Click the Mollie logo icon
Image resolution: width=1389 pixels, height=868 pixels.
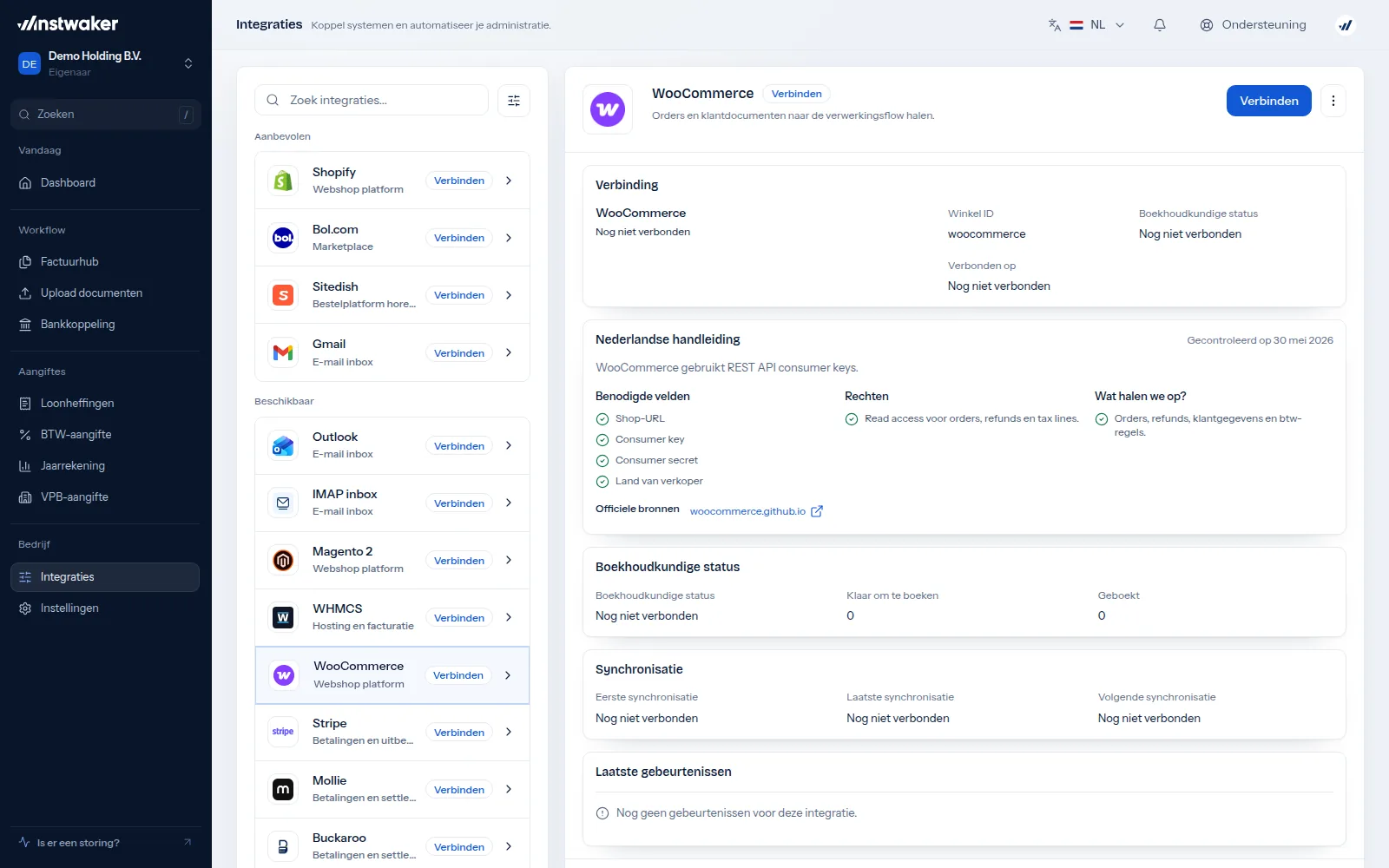point(283,790)
